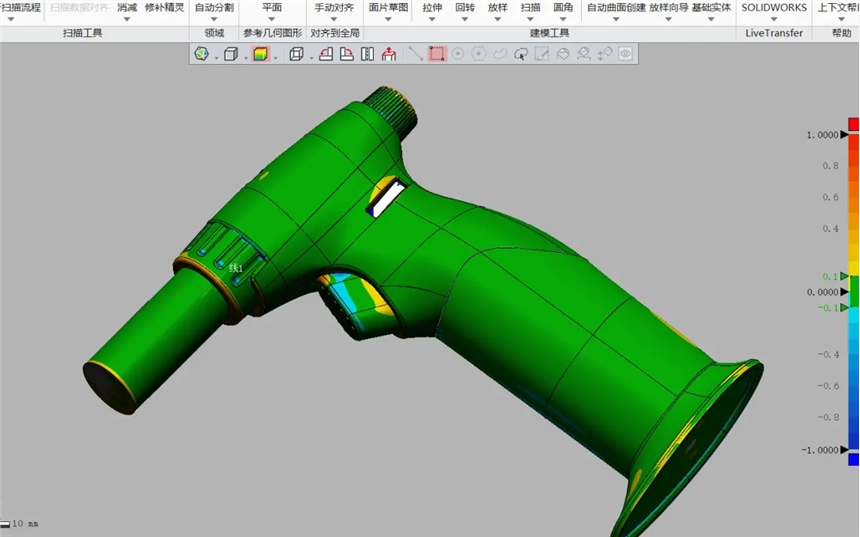Click the green 0.1 upper tolerance marker
Image resolution: width=860 pixels, height=537 pixels.
point(845,276)
